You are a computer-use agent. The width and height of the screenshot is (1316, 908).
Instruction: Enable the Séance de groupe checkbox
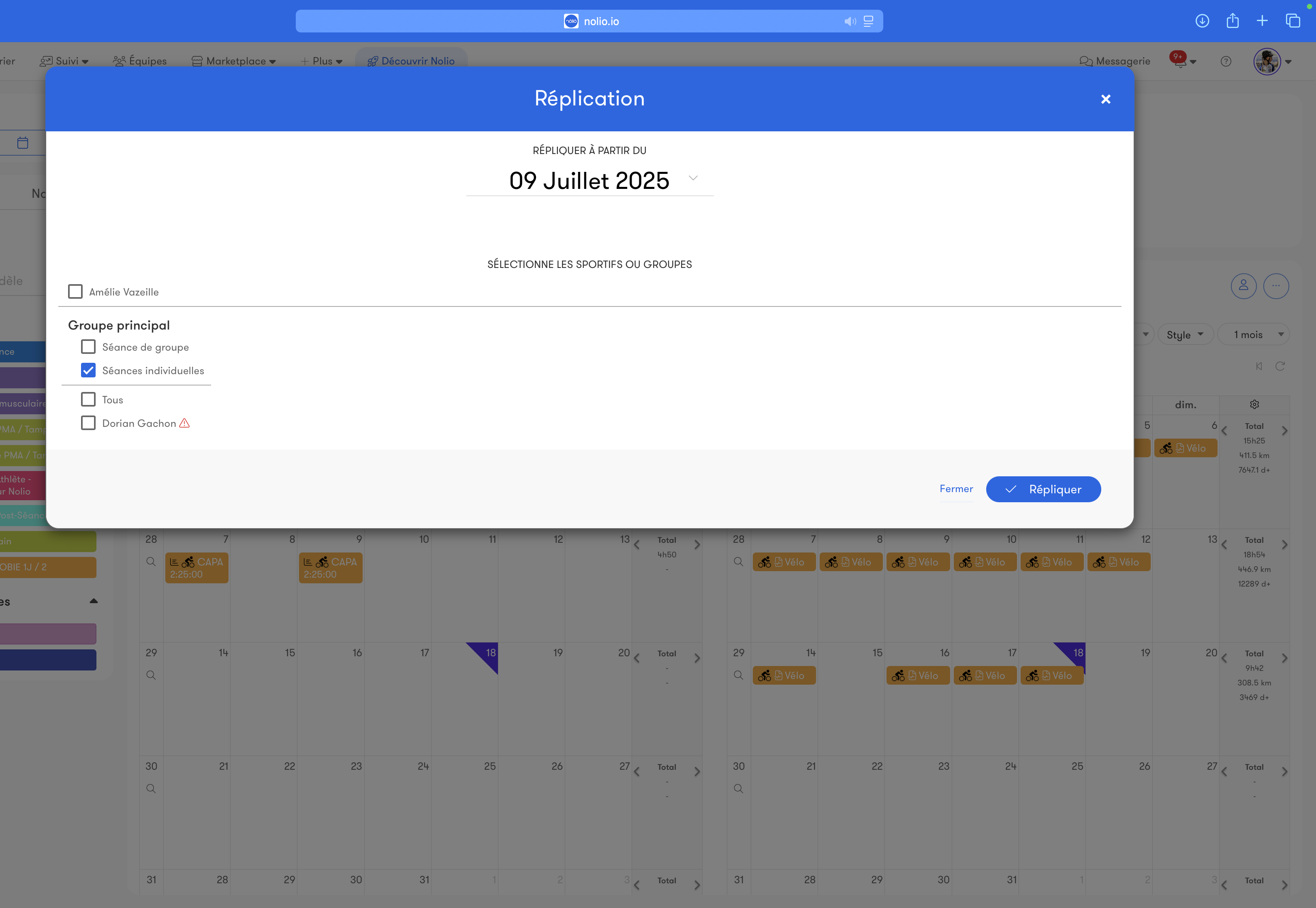point(88,347)
